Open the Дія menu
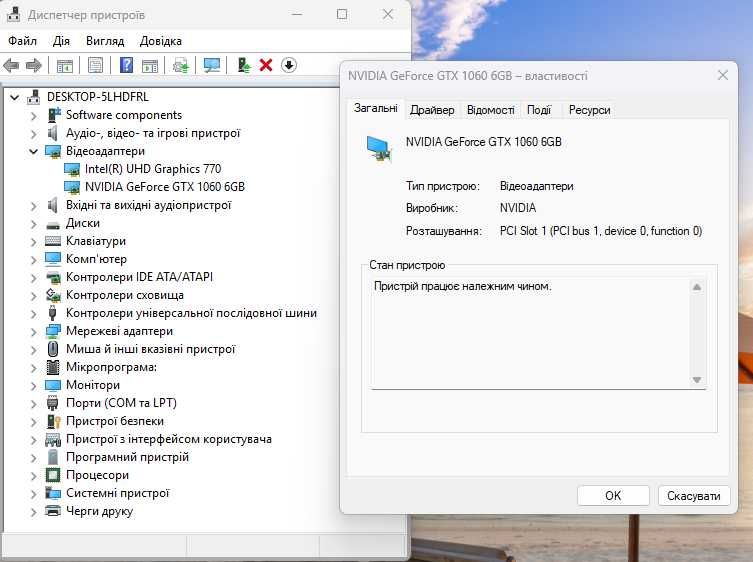 click(61, 41)
